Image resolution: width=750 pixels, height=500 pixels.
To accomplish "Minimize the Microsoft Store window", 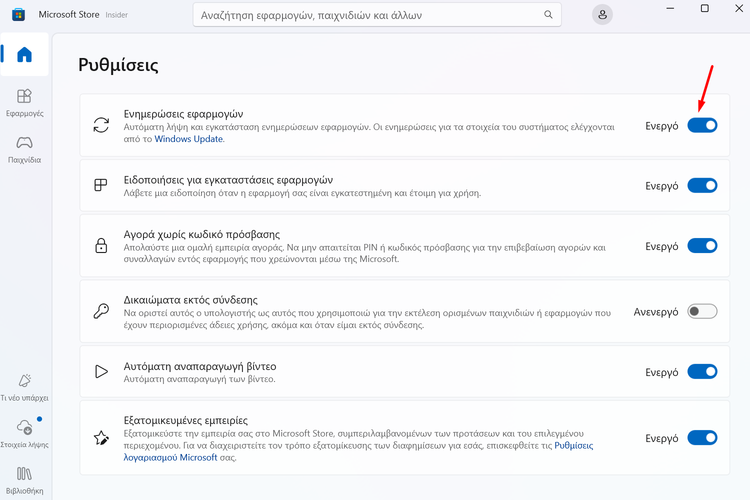I will click(670, 9).
